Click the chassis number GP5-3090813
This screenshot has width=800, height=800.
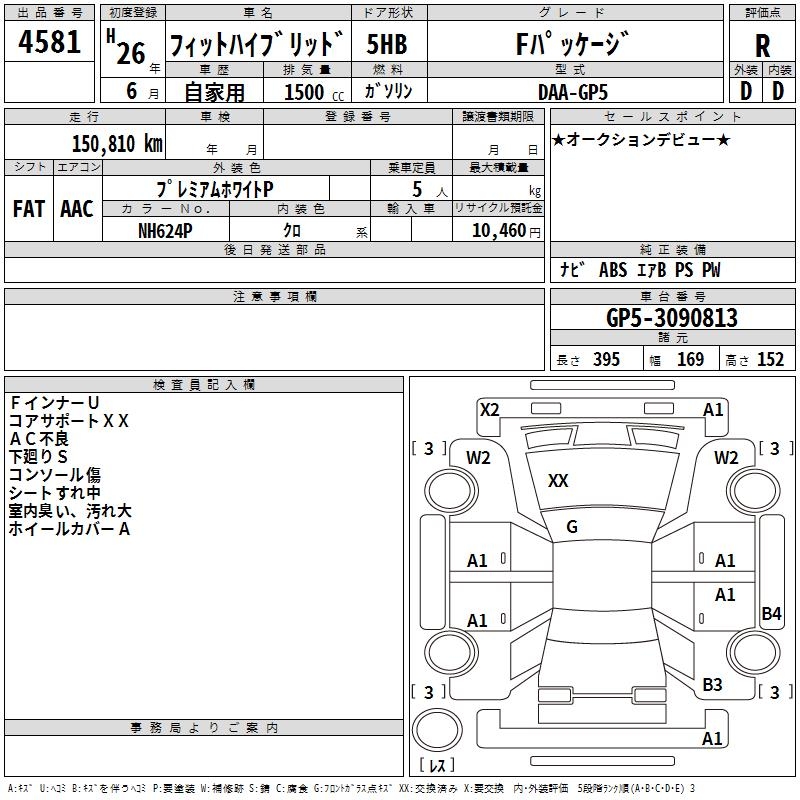(672, 318)
